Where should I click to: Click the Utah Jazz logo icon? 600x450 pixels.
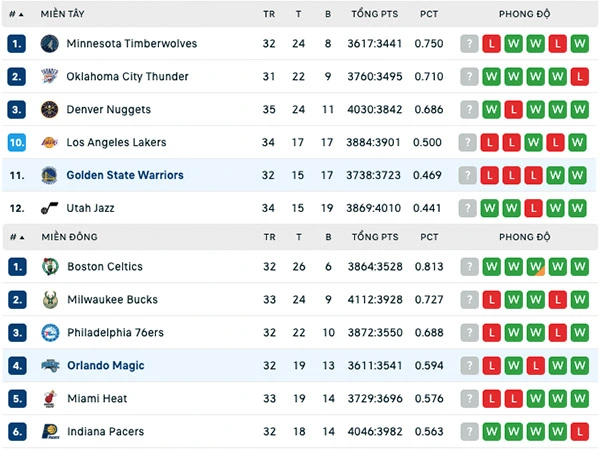click(x=50, y=208)
